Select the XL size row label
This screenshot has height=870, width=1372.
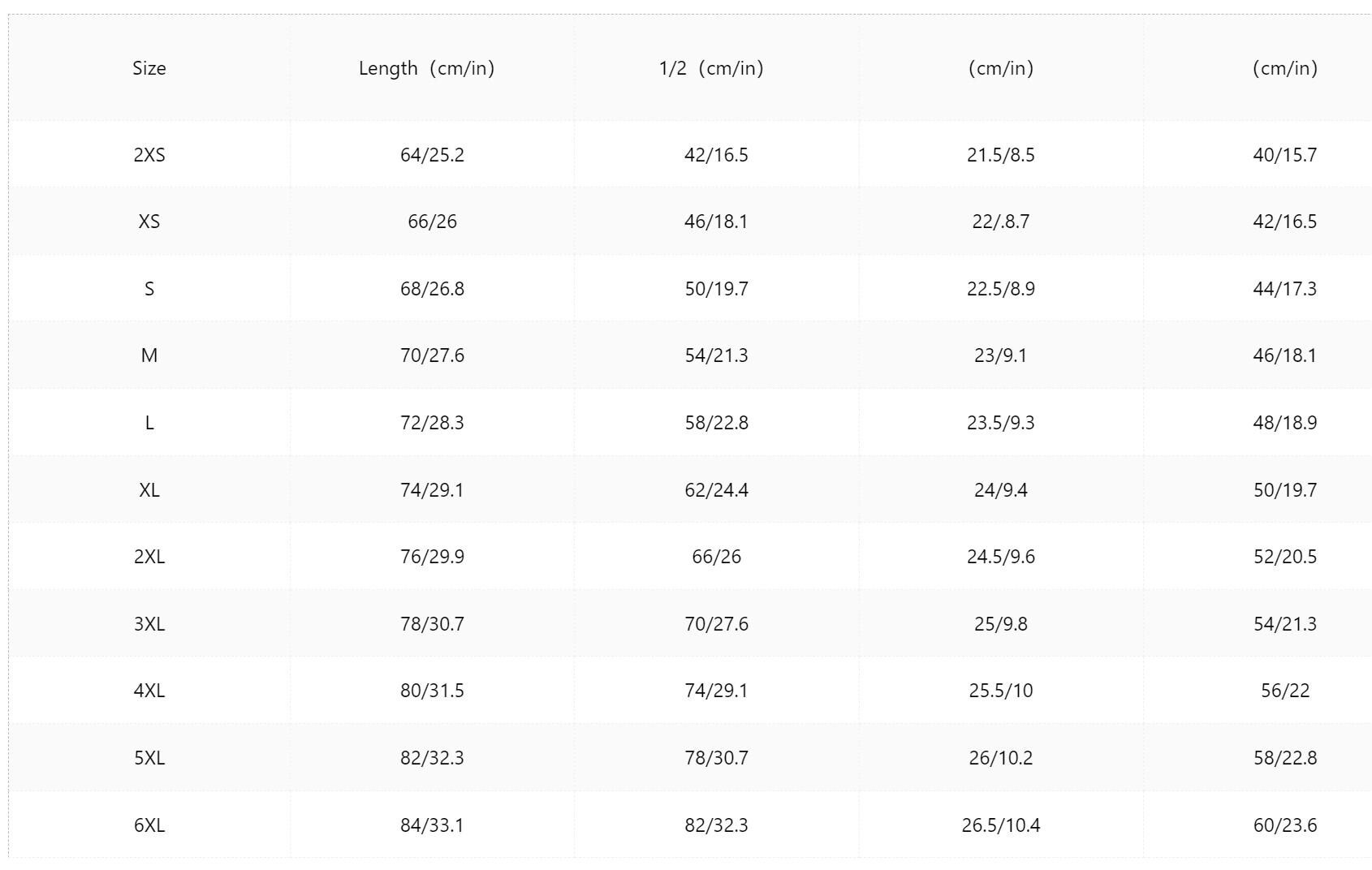click(149, 490)
